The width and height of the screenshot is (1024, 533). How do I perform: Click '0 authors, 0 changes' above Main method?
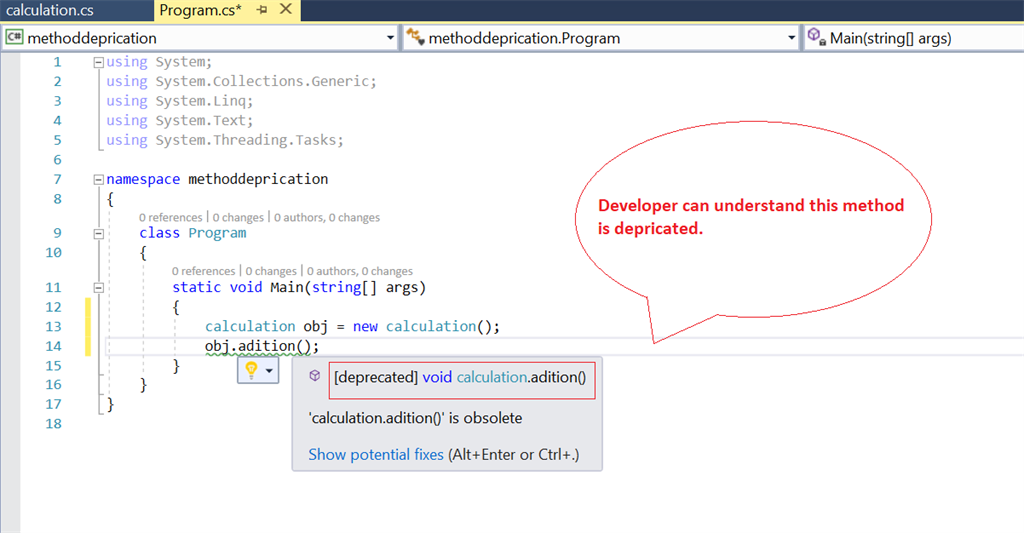pyautogui.click(x=360, y=271)
